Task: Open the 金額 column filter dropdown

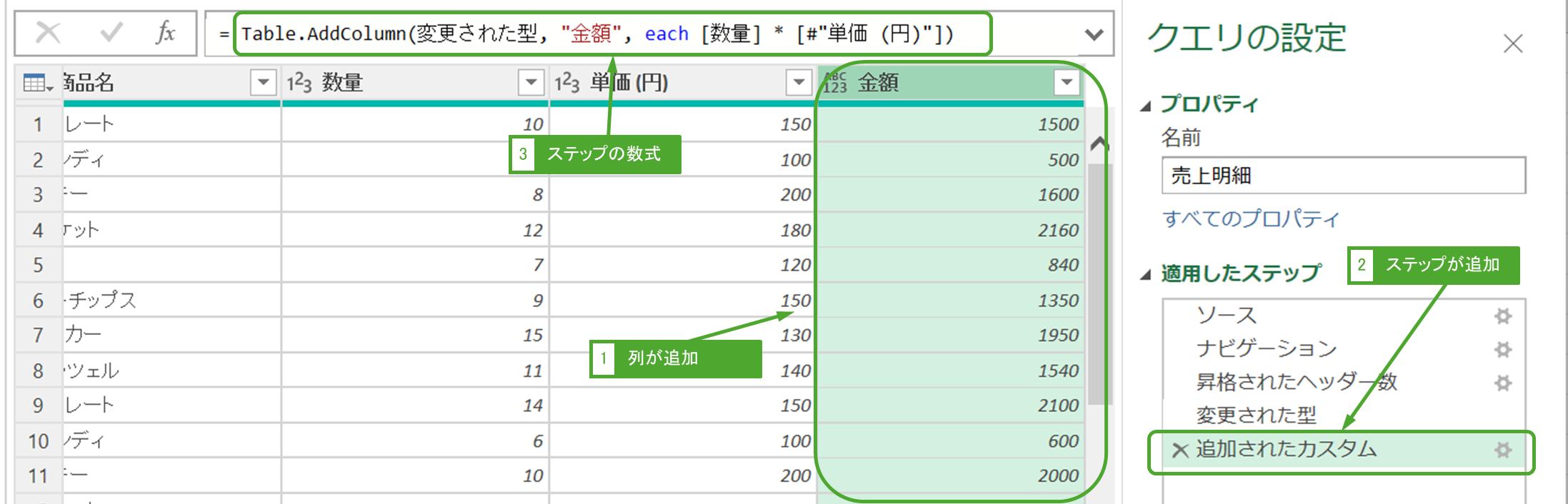Action: (1066, 83)
